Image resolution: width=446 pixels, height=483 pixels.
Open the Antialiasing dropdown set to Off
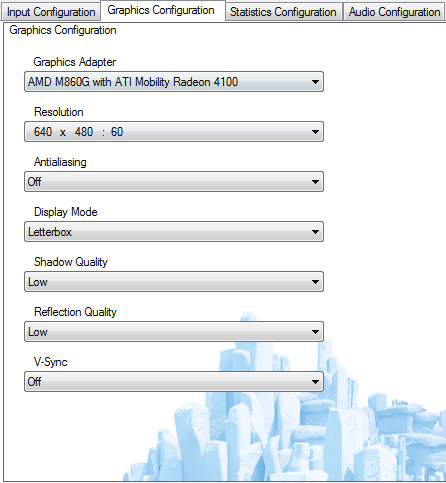(x=174, y=182)
